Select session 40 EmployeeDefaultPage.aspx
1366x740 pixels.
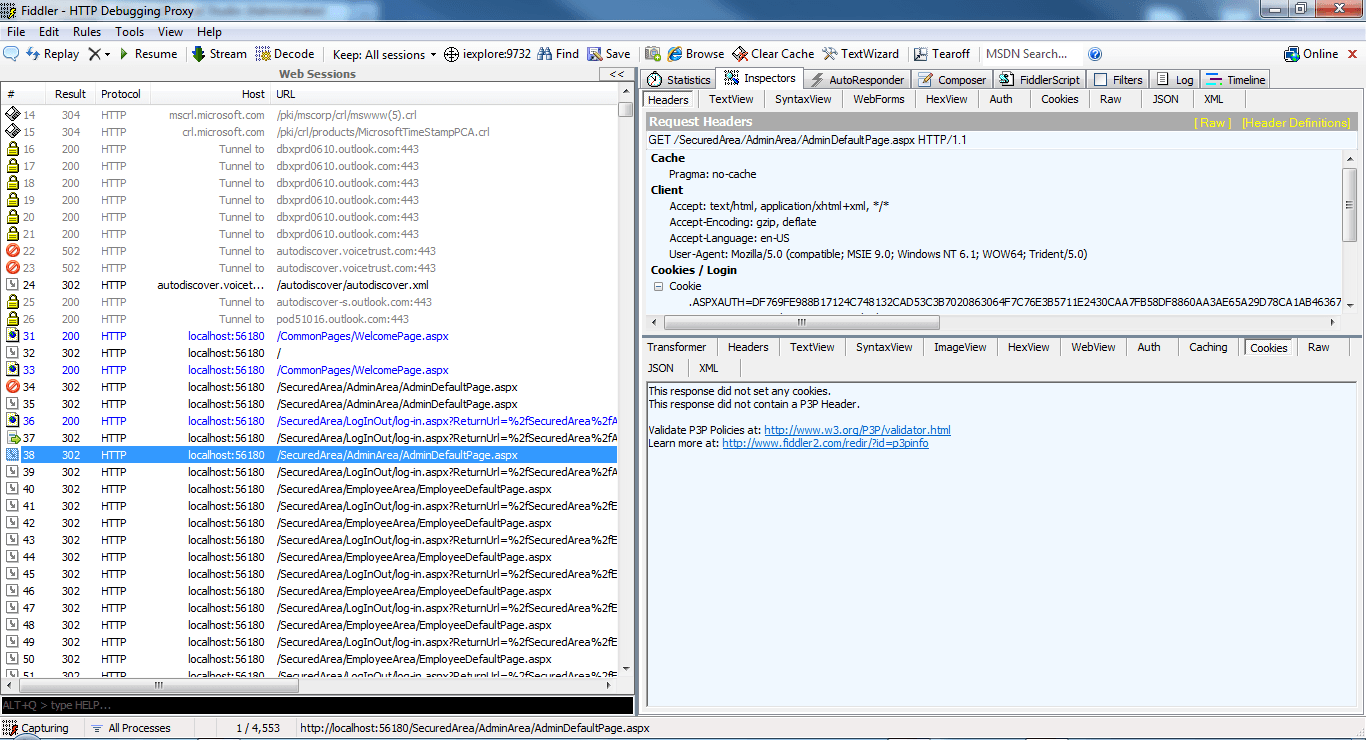[309, 489]
